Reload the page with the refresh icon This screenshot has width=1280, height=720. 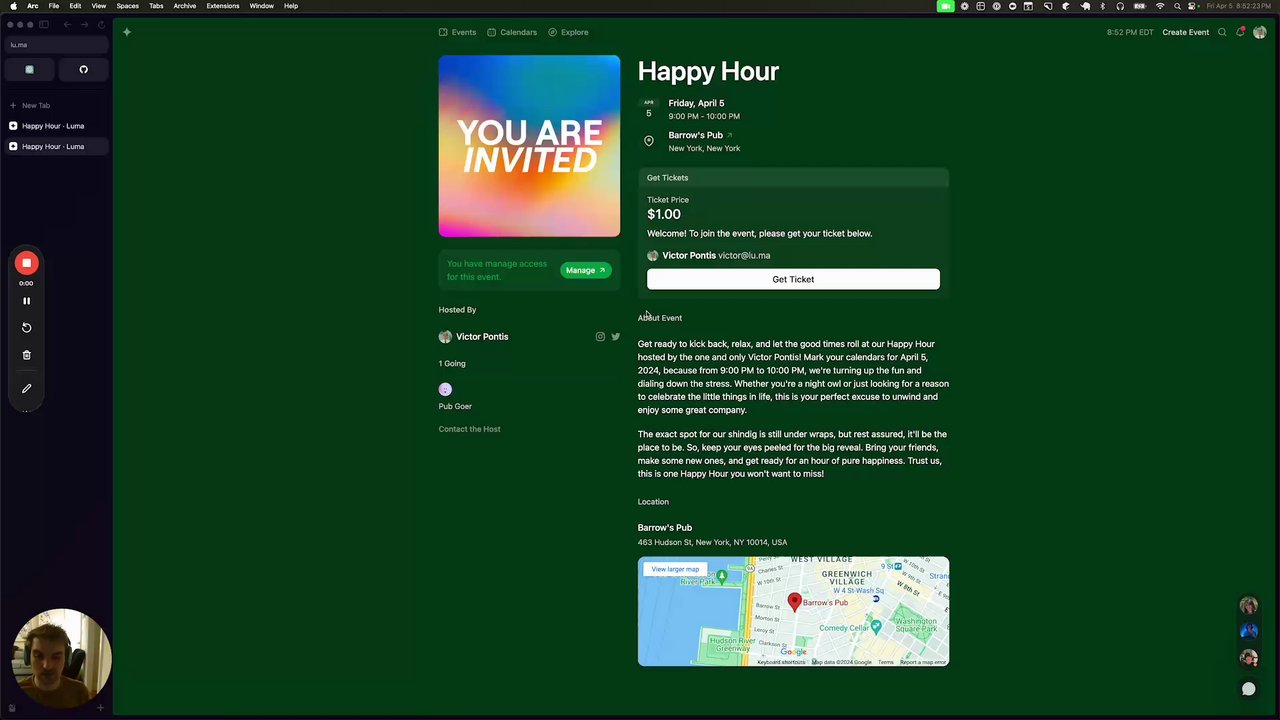coord(101,24)
